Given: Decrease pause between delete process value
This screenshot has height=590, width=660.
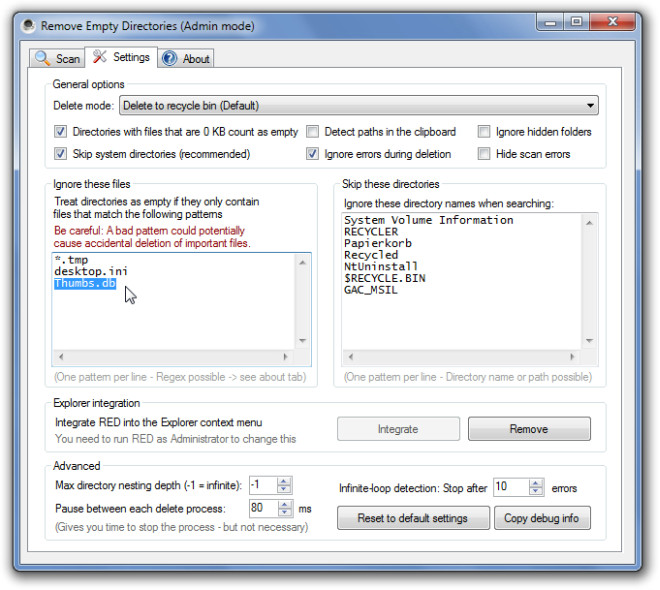Looking at the screenshot, I should [284, 513].
